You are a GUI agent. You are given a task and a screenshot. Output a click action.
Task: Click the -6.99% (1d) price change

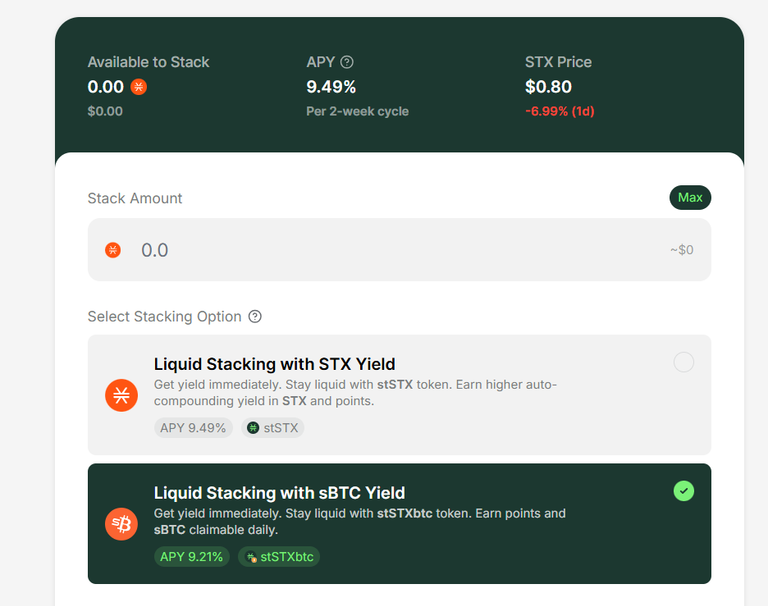(560, 111)
